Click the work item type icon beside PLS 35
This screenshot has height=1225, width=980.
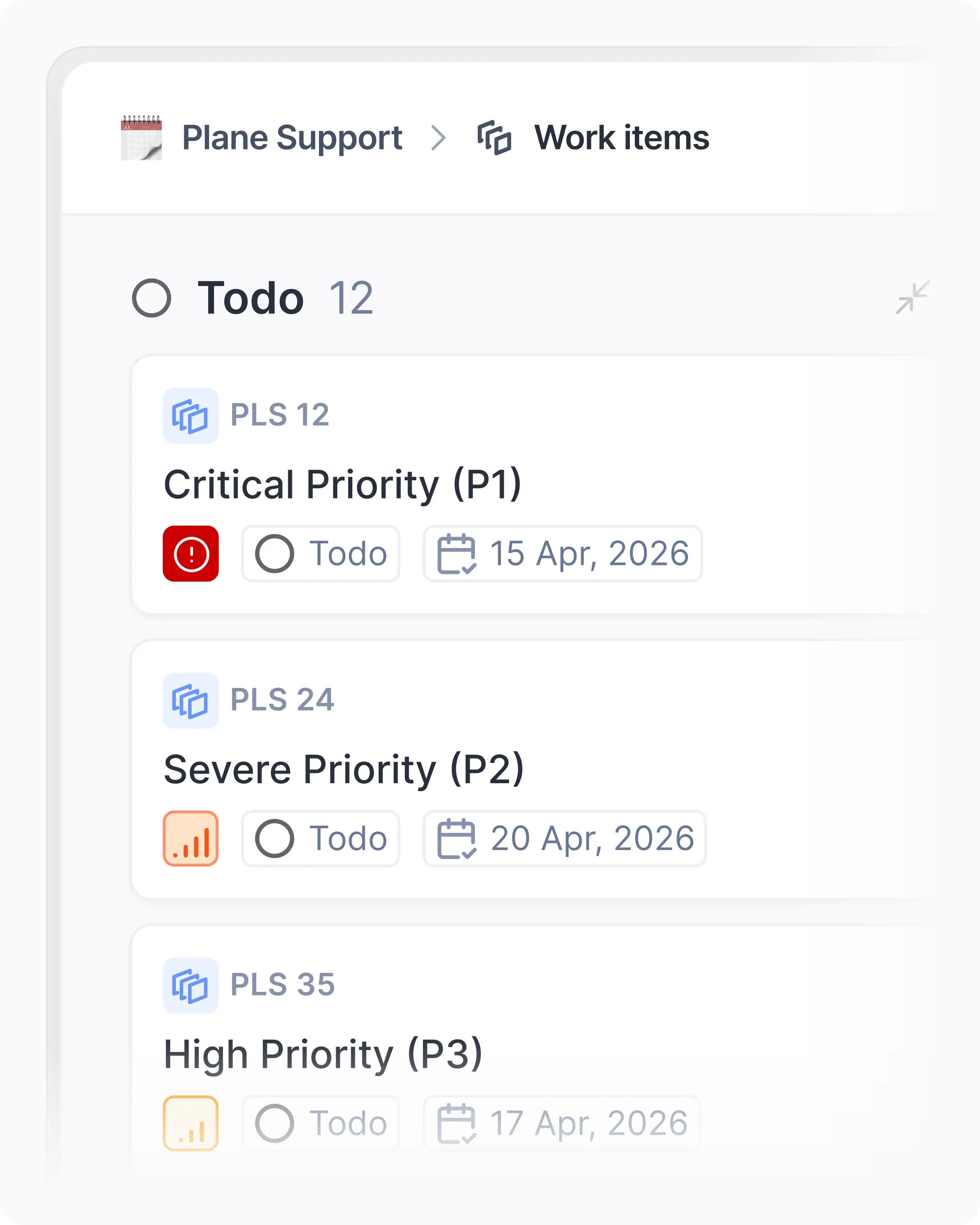pos(190,986)
